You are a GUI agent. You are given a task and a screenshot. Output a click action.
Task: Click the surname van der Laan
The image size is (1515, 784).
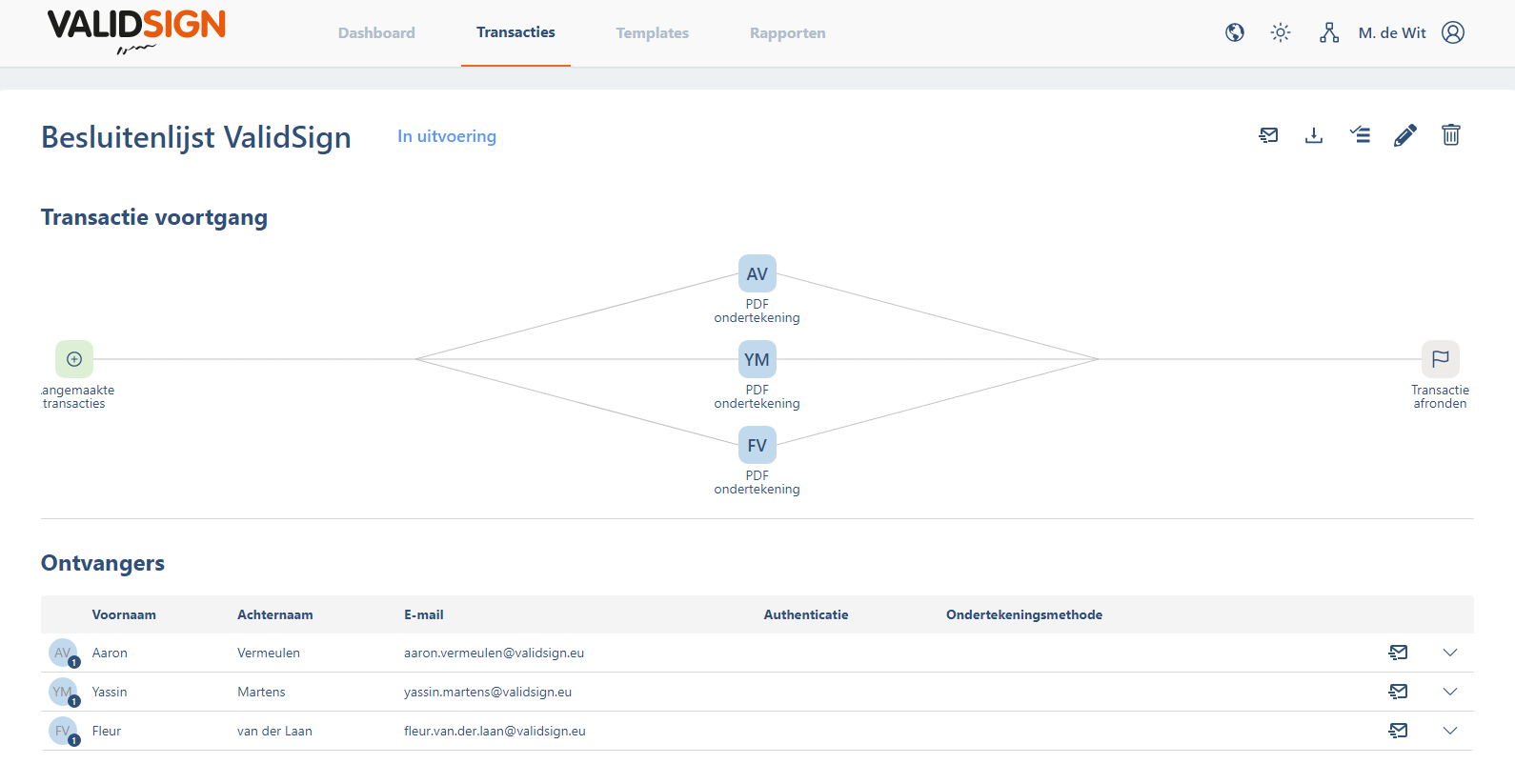pyautogui.click(x=274, y=731)
